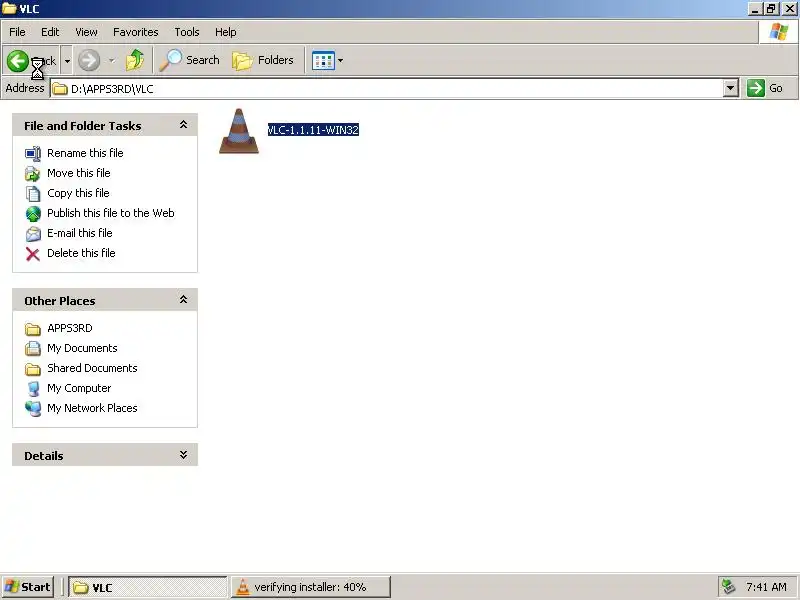
Task: Click the VLC-1.1.11-WIN32 file name
Action: point(313,130)
